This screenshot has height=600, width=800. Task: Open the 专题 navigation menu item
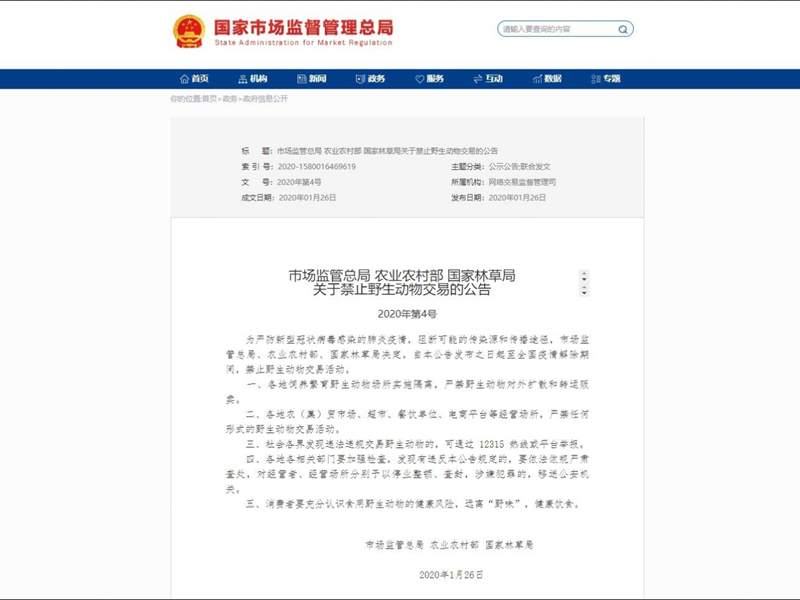[x=611, y=79]
